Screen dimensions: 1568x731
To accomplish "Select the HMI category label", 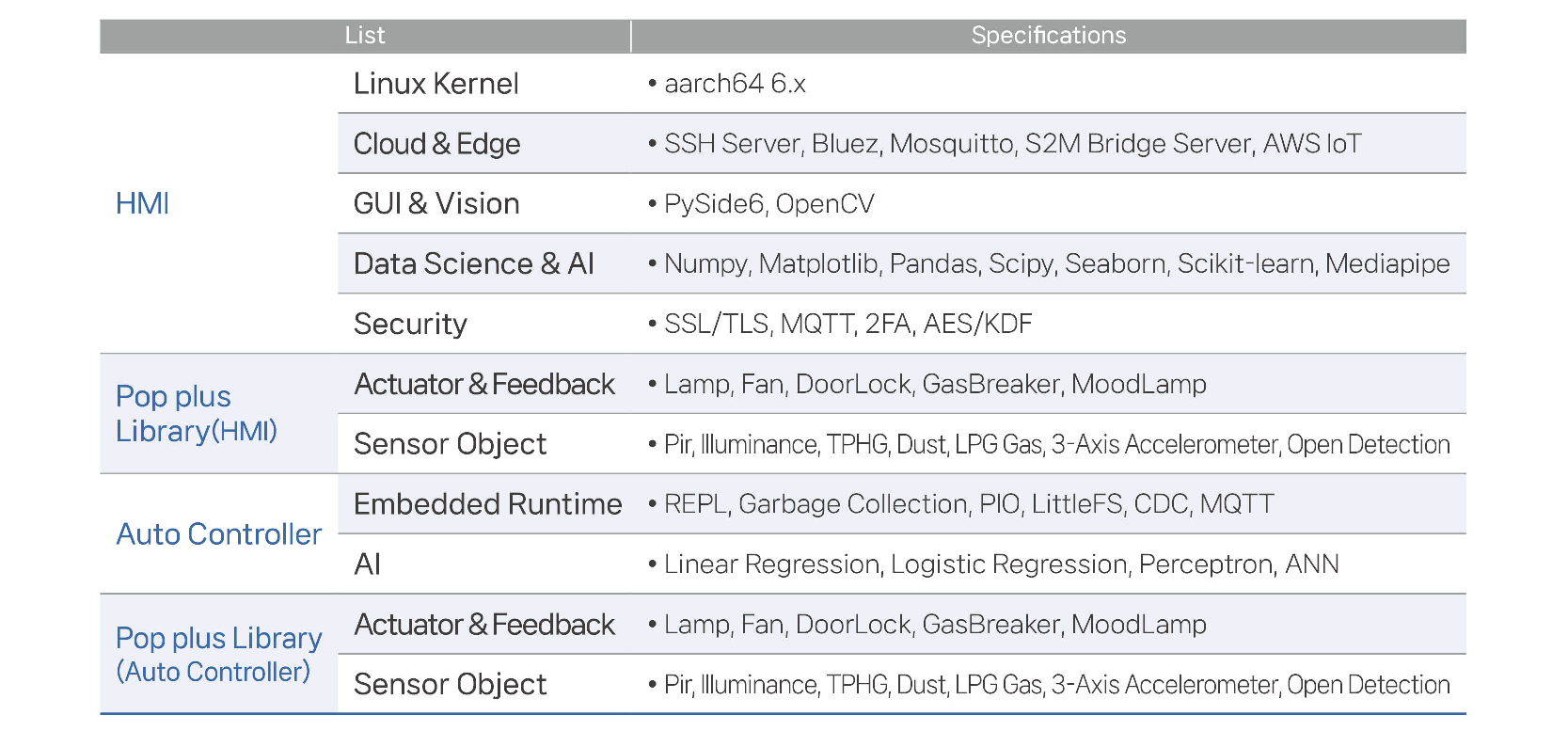I will click(142, 203).
